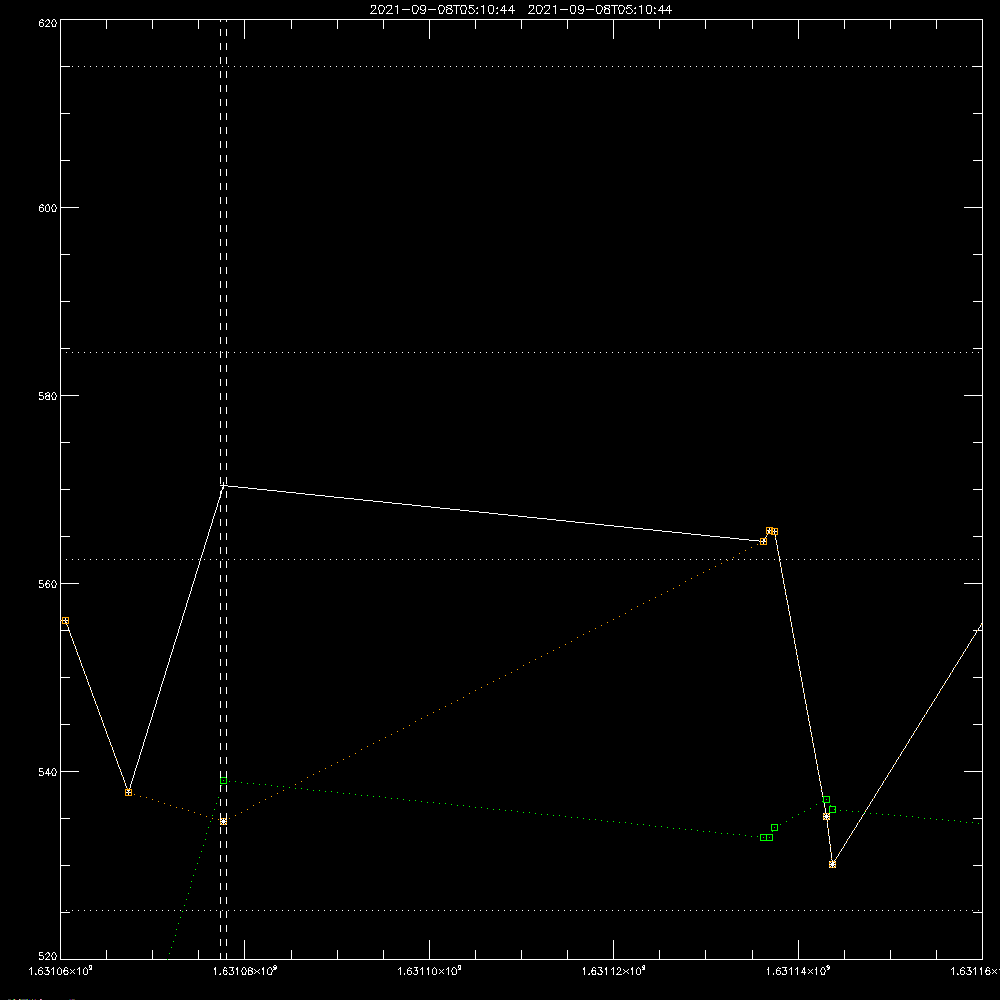Click the second 2021-09-08T05:10:44 timestamp in the title
Screen dimensions: 1000x1000
(x=599, y=10)
